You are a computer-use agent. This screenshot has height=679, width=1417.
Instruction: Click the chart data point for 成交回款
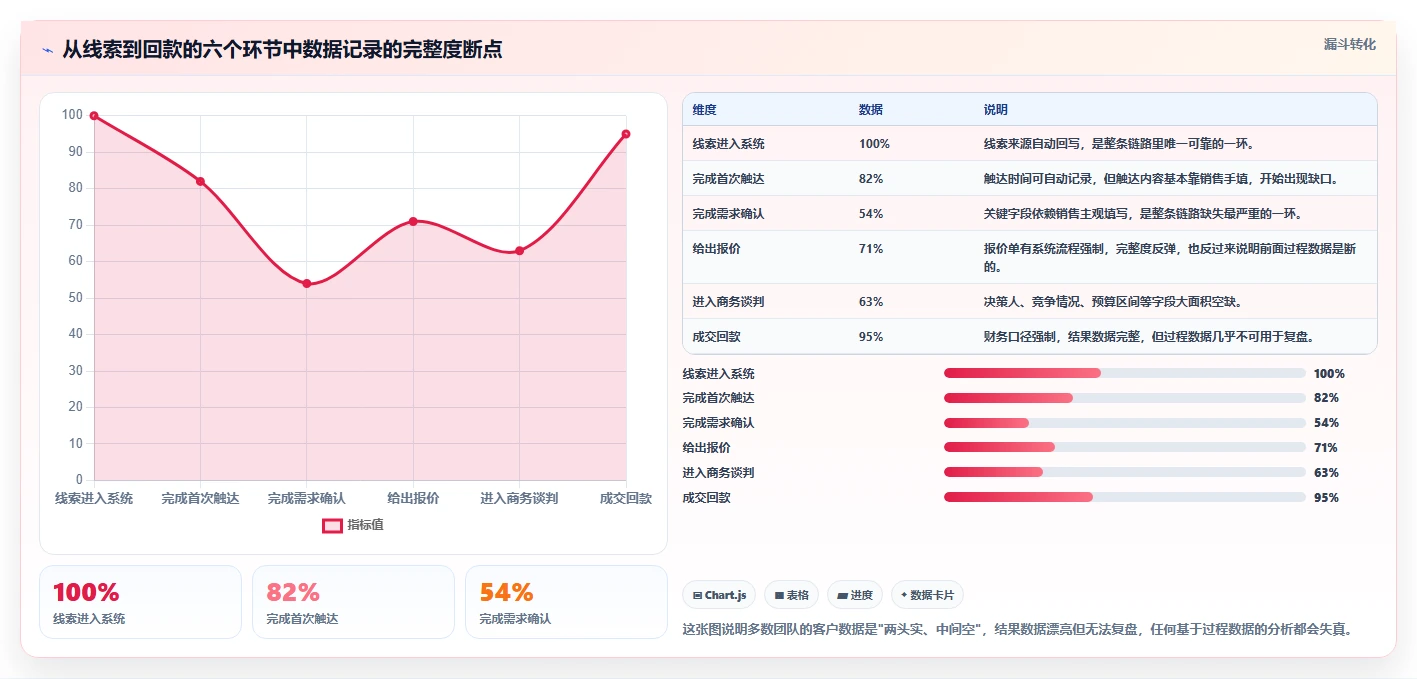click(626, 134)
